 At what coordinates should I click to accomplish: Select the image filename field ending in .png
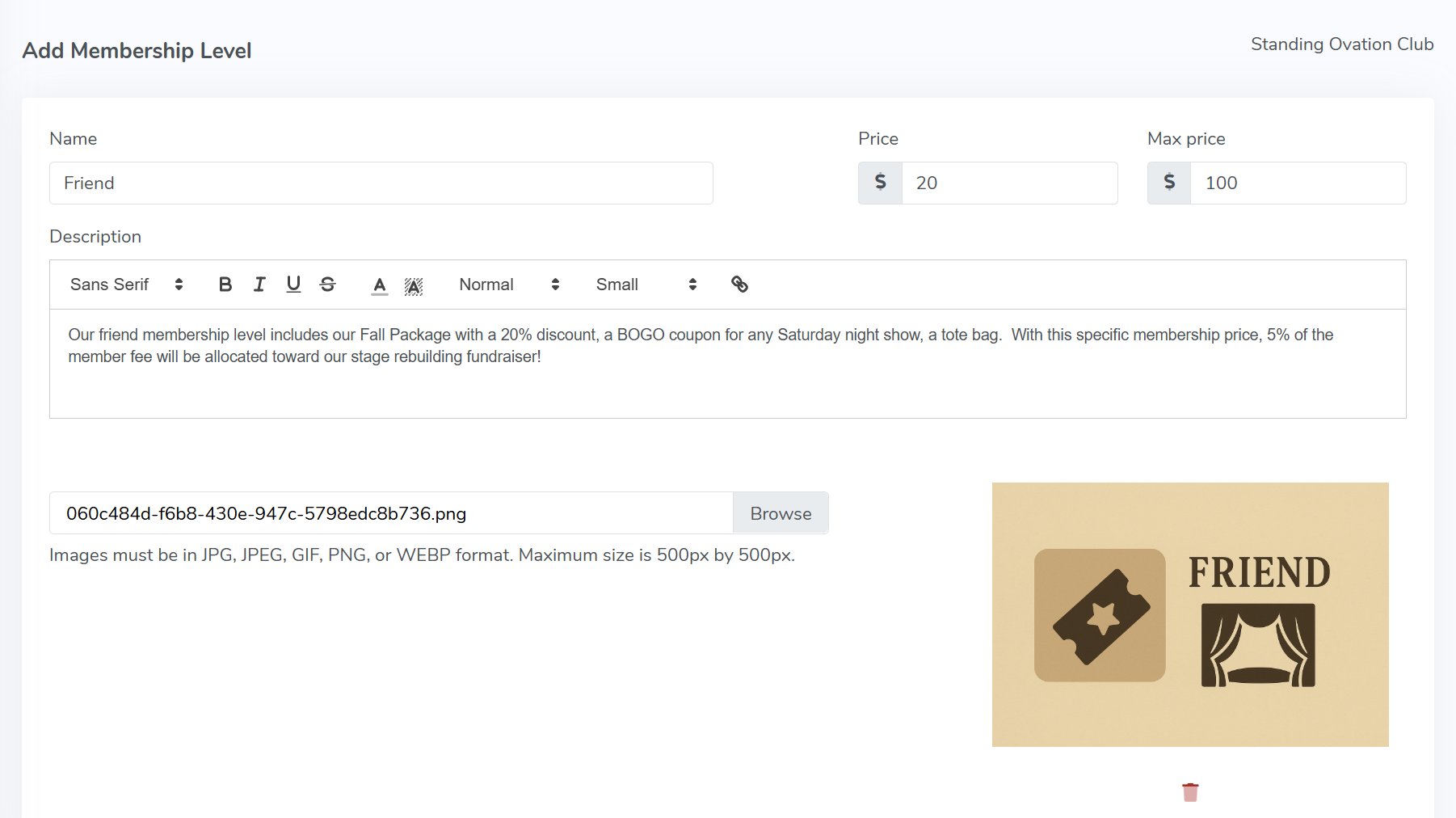tap(391, 513)
